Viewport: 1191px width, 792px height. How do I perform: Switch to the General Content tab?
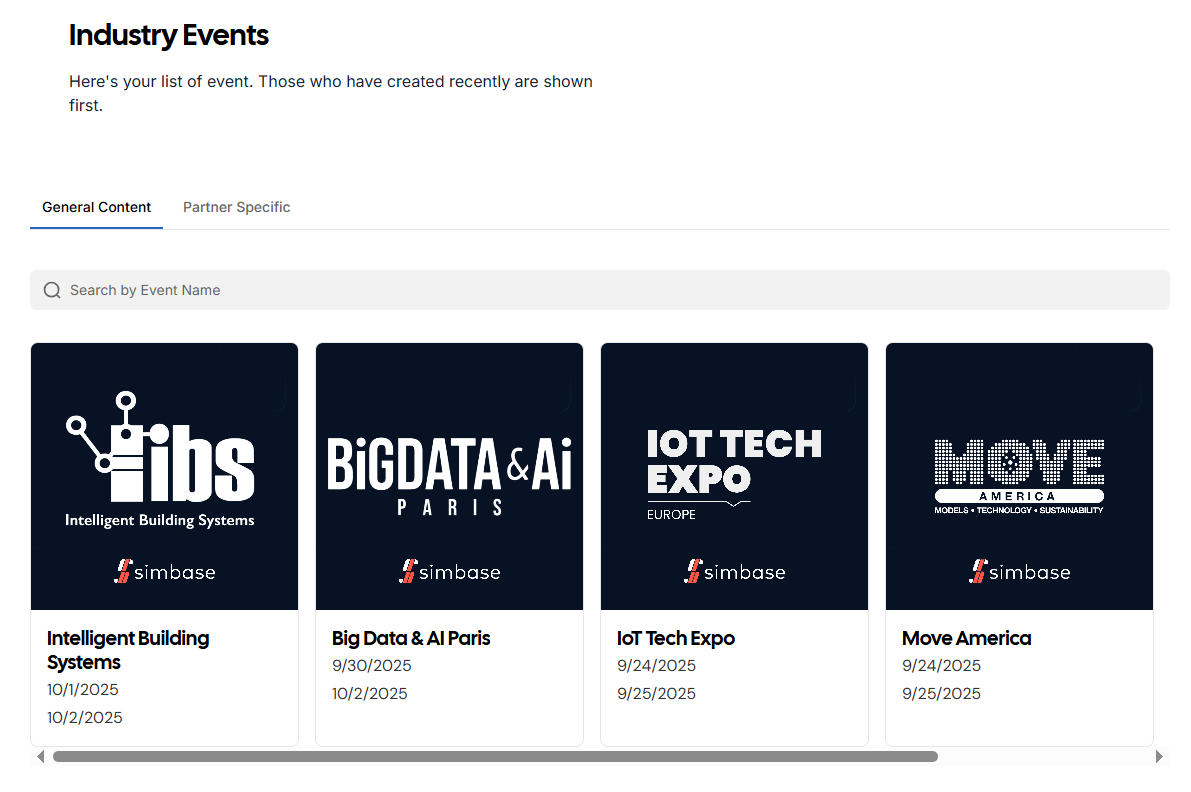coord(96,207)
